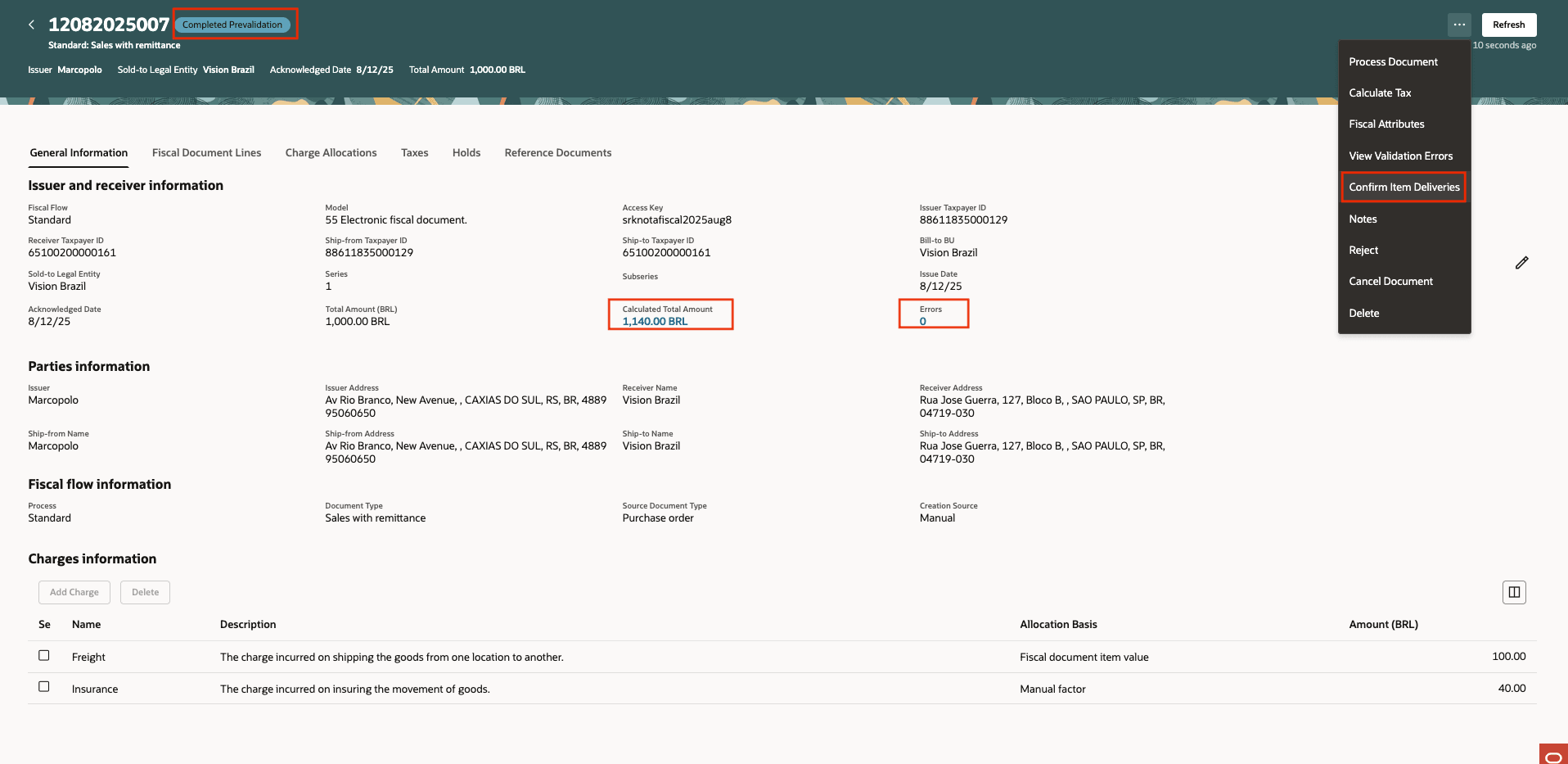
Task: Open Fiscal Attributes from the menu
Action: click(x=1386, y=124)
